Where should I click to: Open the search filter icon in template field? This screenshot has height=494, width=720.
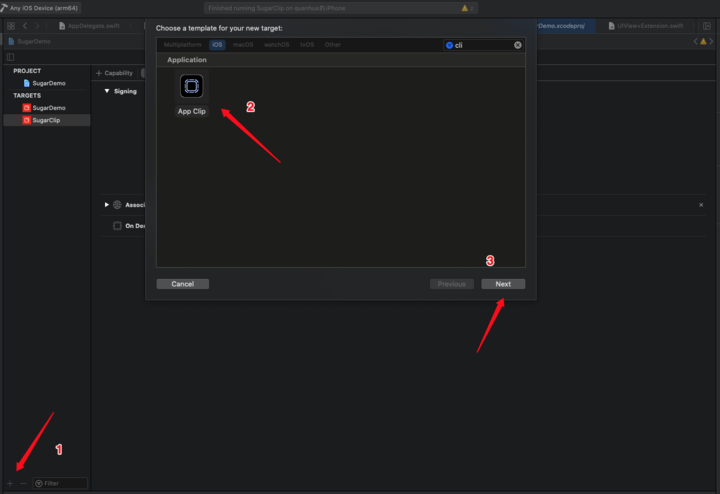pos(449,45)
